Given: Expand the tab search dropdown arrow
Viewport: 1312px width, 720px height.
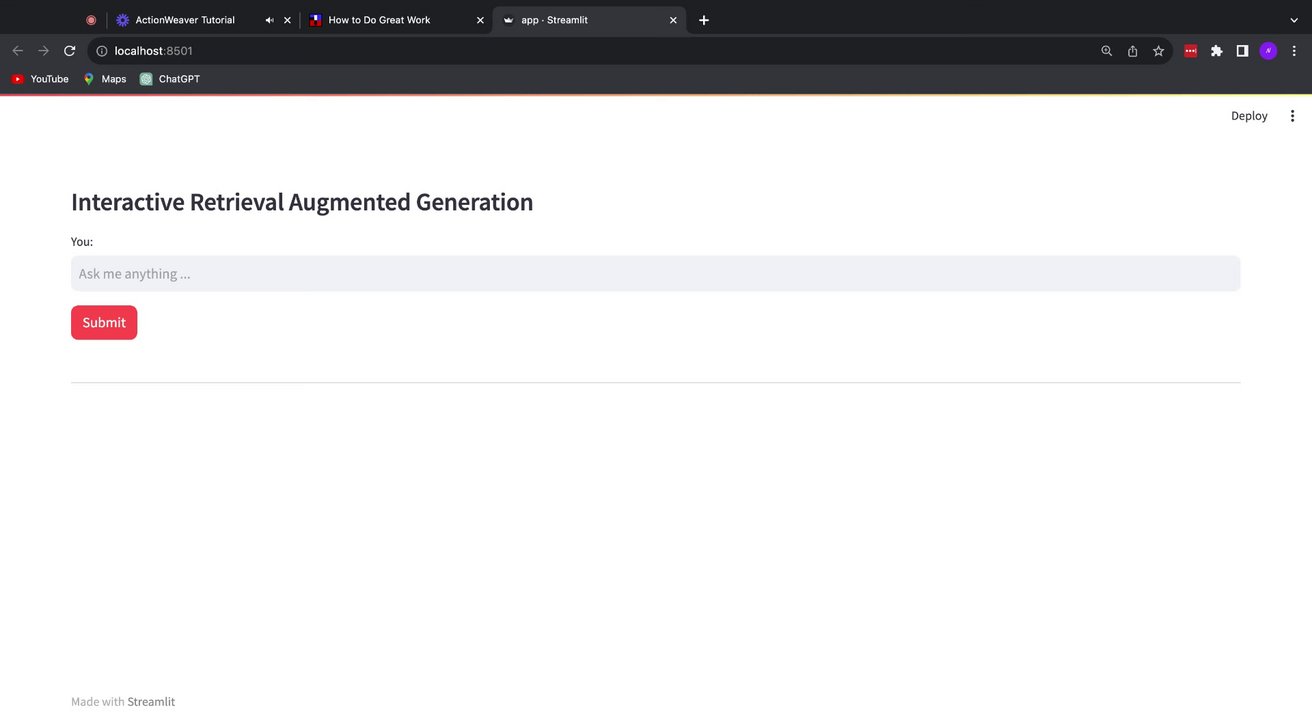Looking at the screenshot, I should pyautogui.click(x=1294, y=20).
